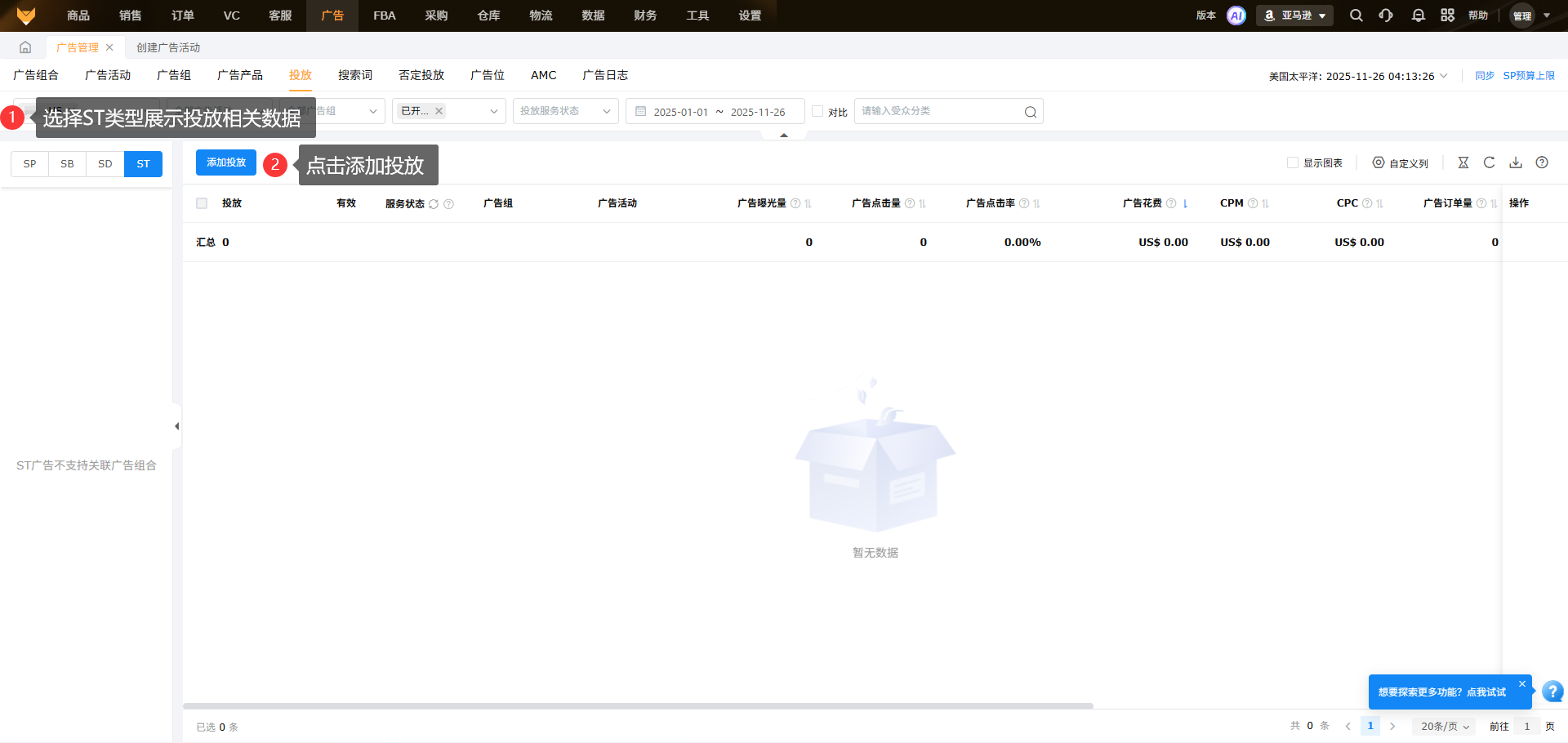
Task: Refresh the table with the reload icon
Action: click(x=1490, y=162)
